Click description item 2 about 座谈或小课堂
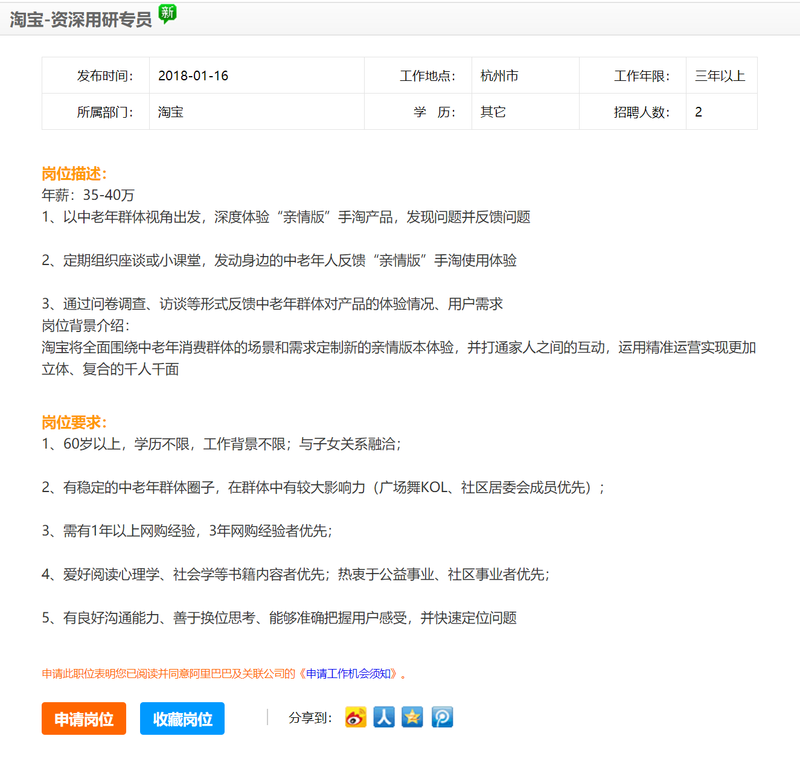800x768 pixels. pyautogui.click(x=279, y=260)
